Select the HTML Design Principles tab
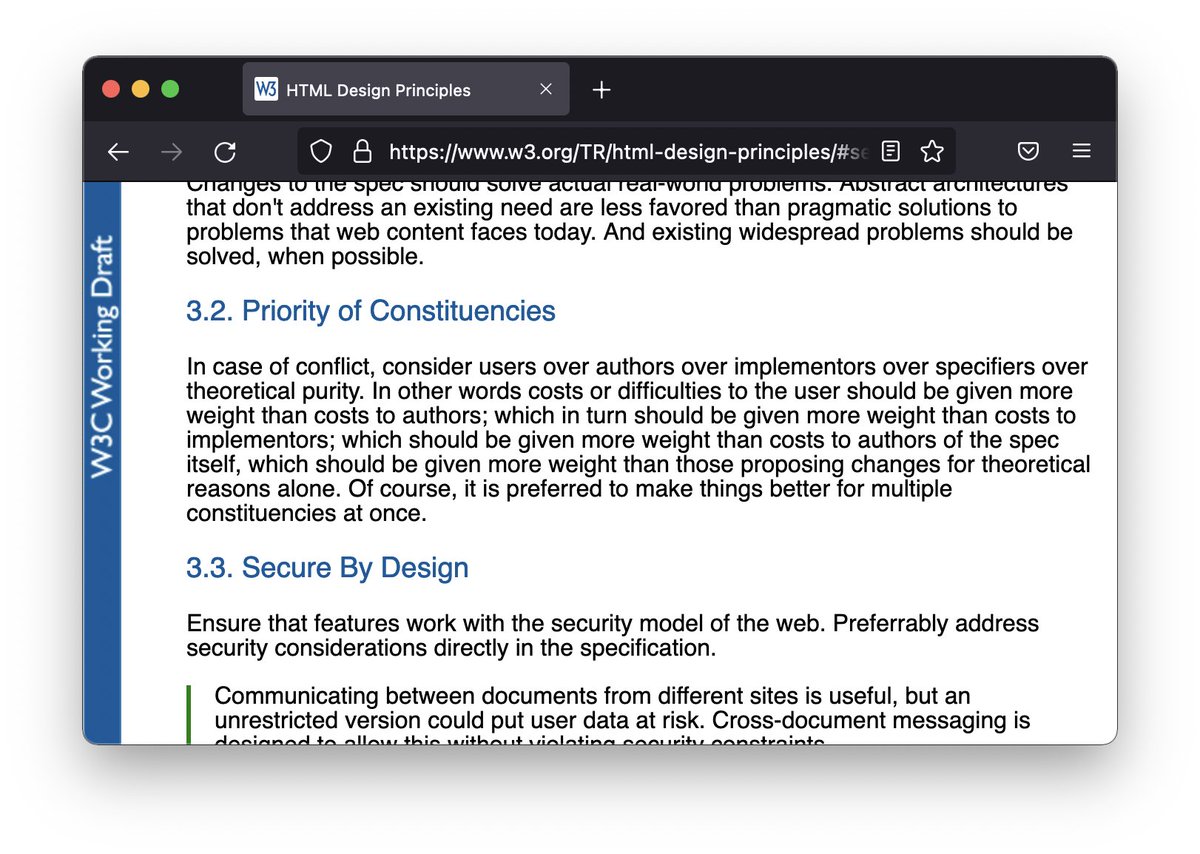The height and width of the screenshot is (854, 1200). [406, 89]
